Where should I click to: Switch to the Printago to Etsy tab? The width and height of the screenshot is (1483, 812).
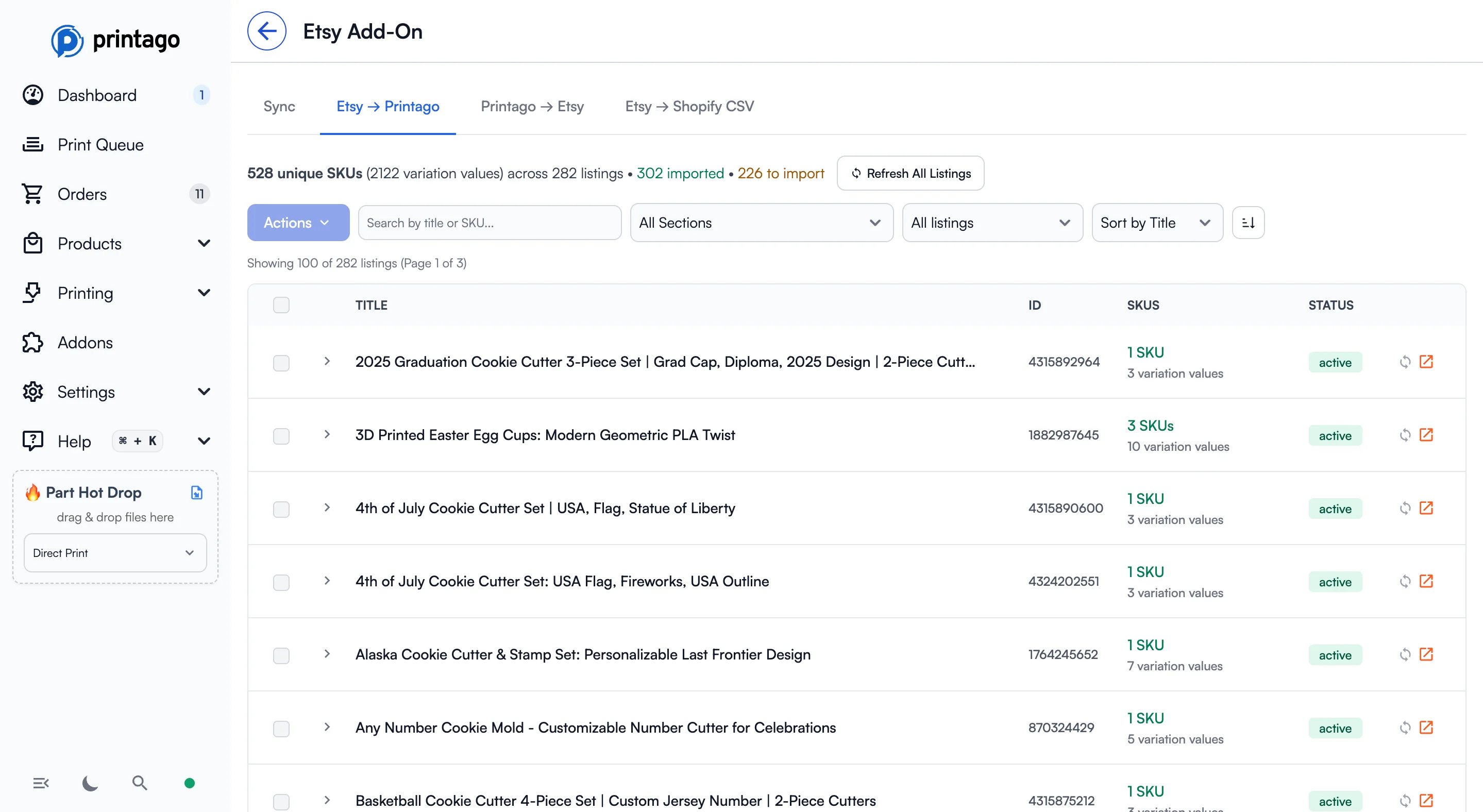pyautogui.click(x=532, y=107)
